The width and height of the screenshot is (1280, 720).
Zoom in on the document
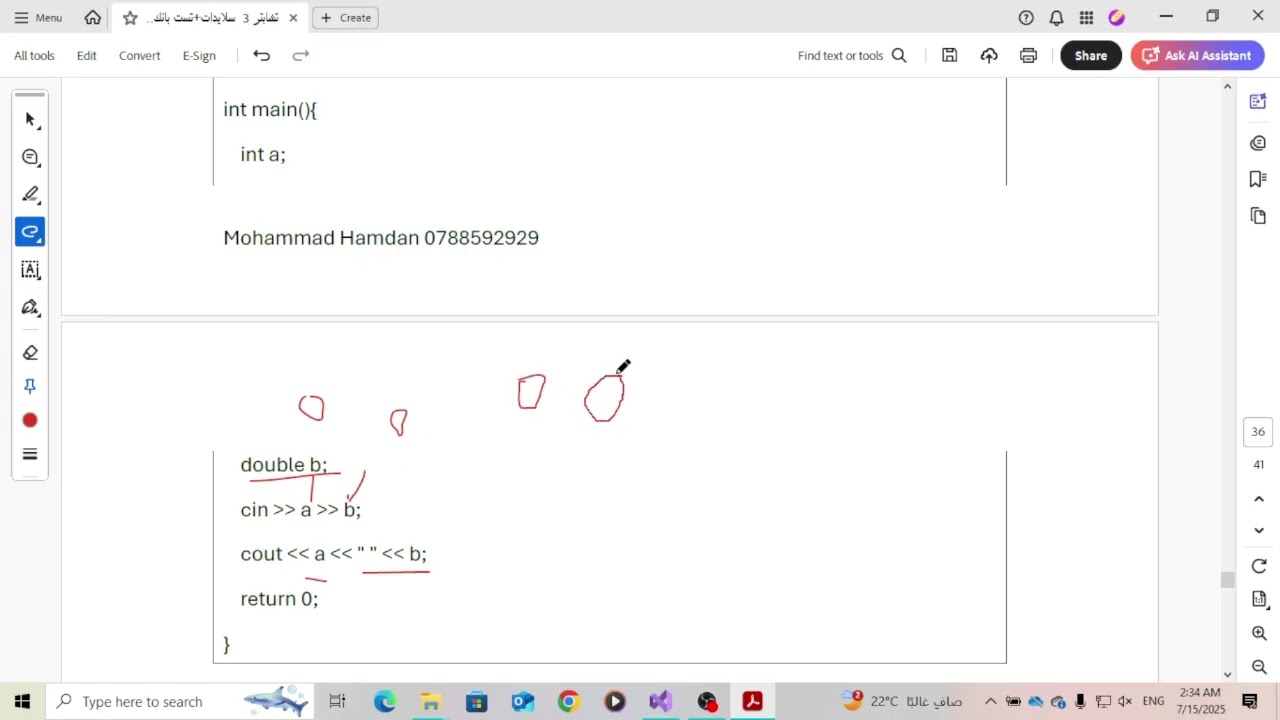click(1259, 633)
